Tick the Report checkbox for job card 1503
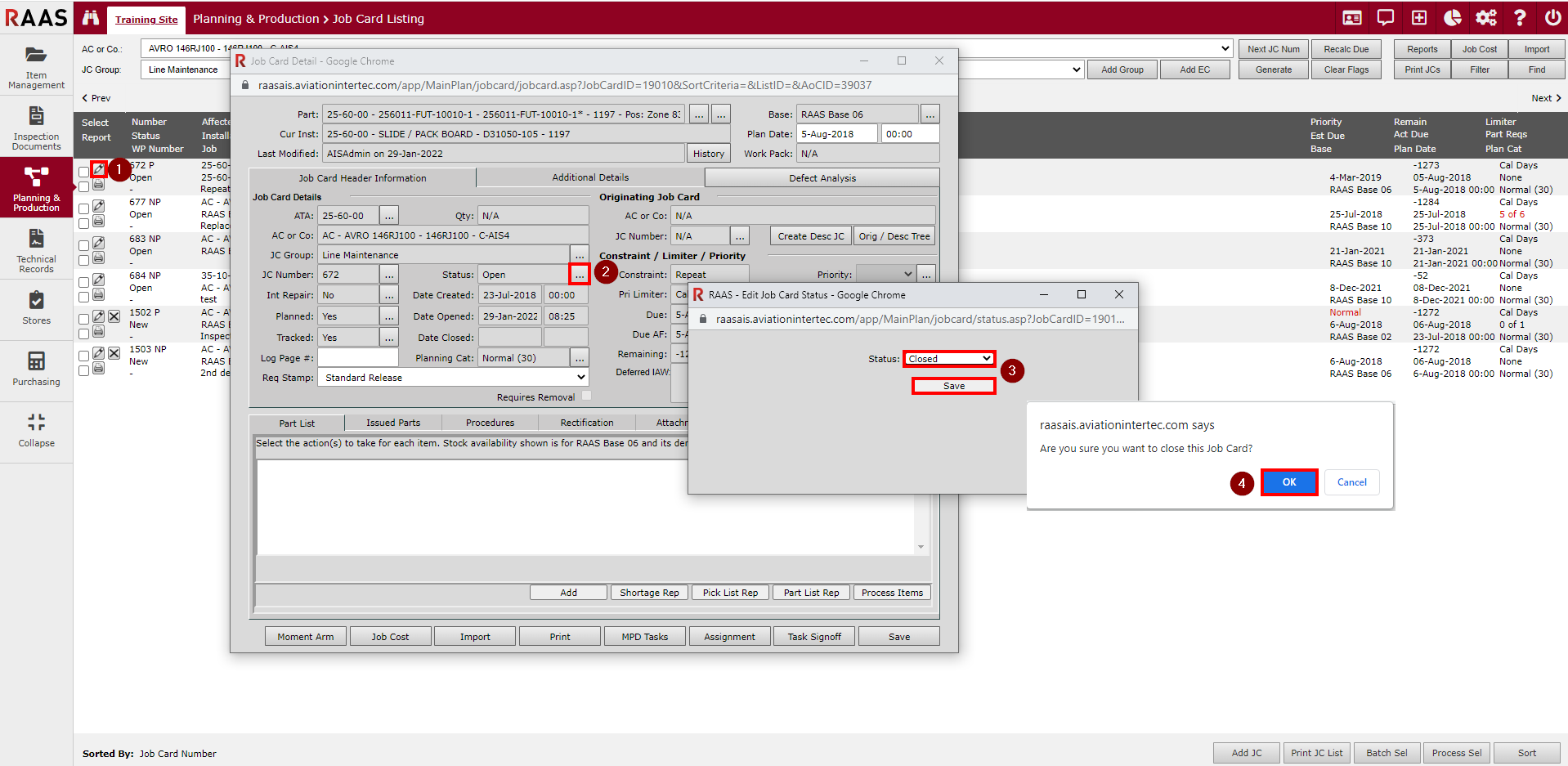Image resolution: width=1568 pixels, height=766 pixels. (x=83, y=371)
